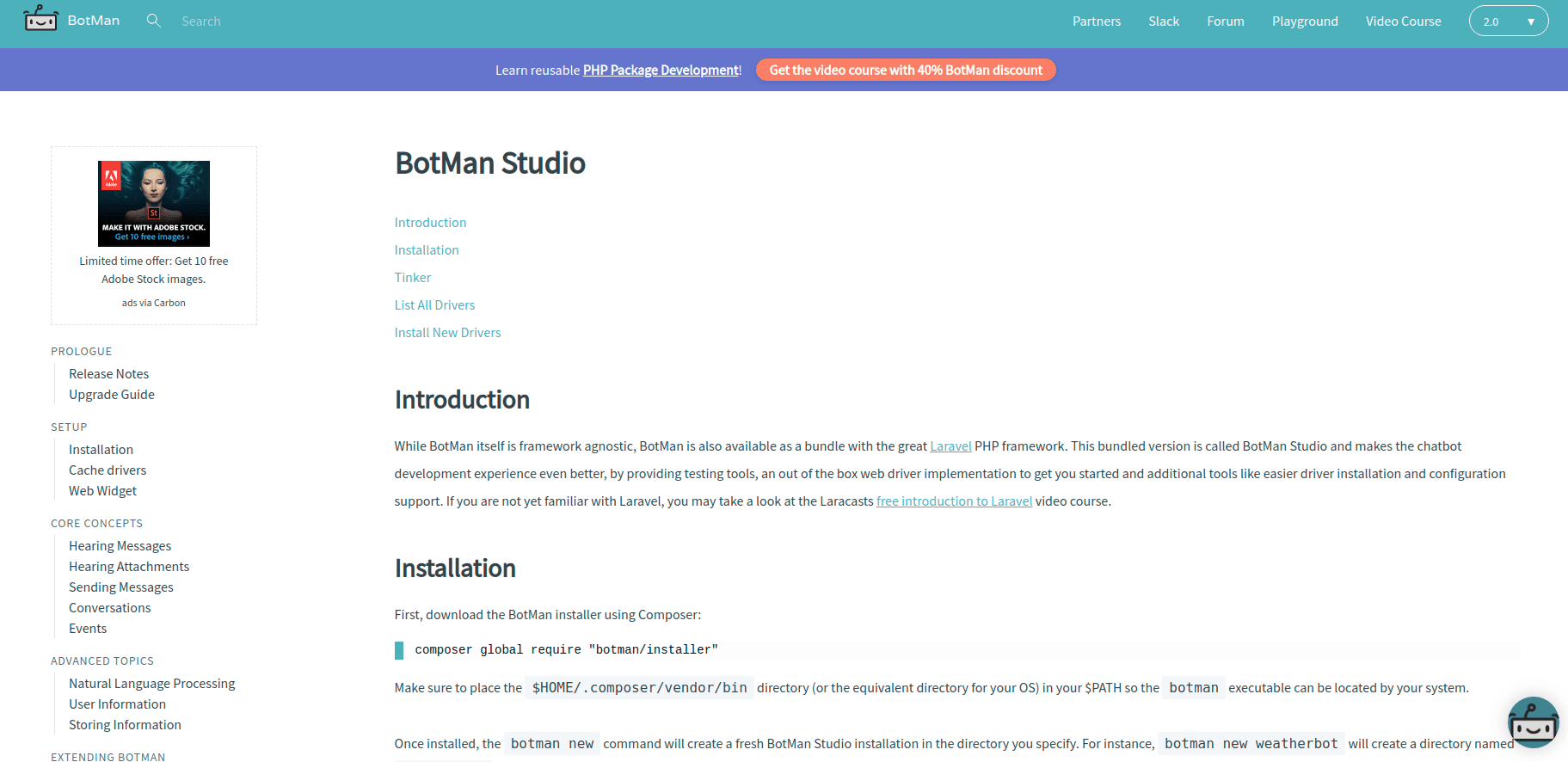Click the Introduction section heading
This screenshot has height=762, width=1568.
(x=462, y=400)
